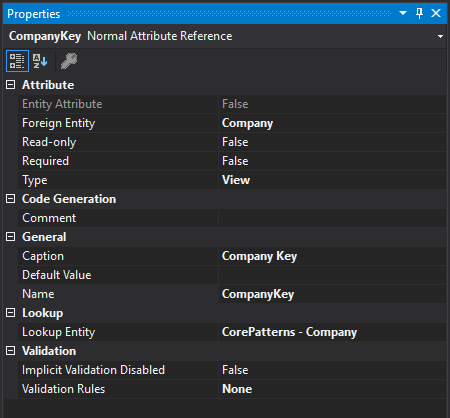Collapse the Code Generation category
The height and width of the screenshot is (418, 450).
point(11,199)
